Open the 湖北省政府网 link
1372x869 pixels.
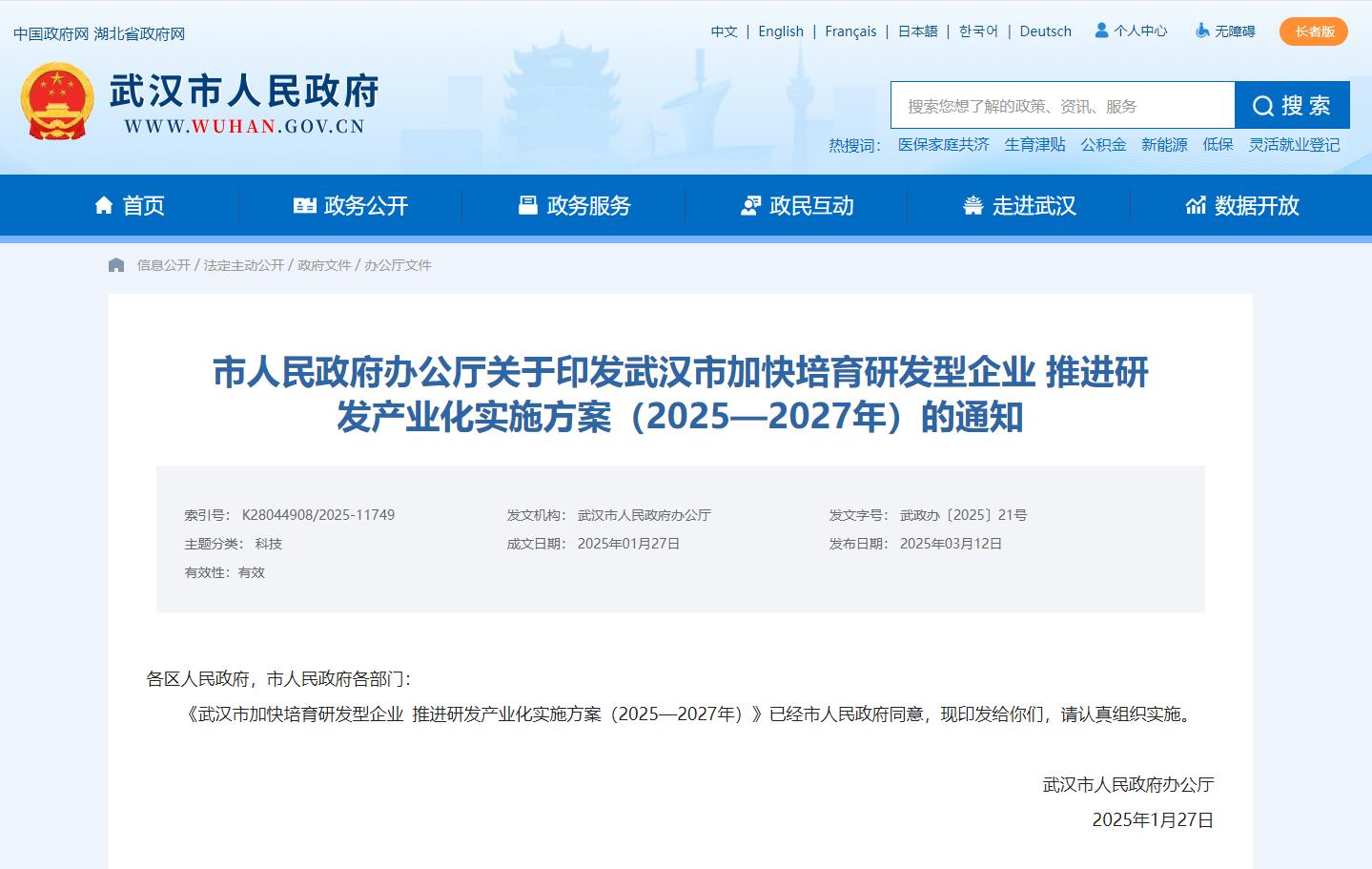(139, 34)
